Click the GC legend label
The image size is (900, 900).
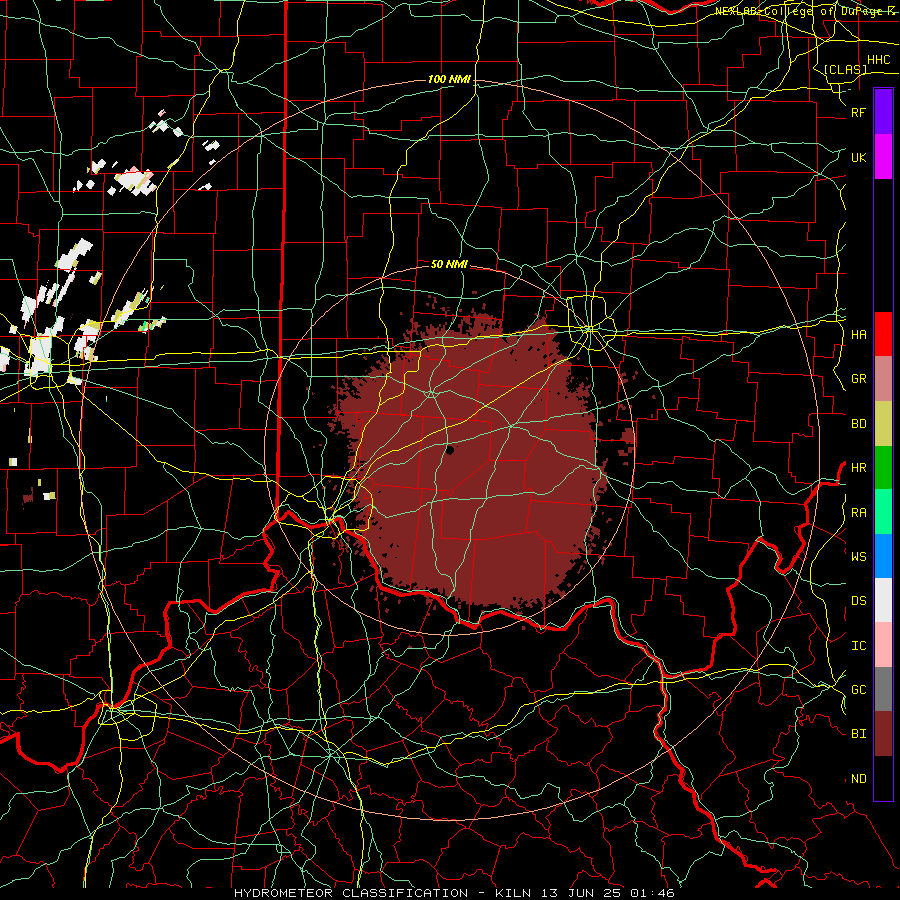click(858, 689)
